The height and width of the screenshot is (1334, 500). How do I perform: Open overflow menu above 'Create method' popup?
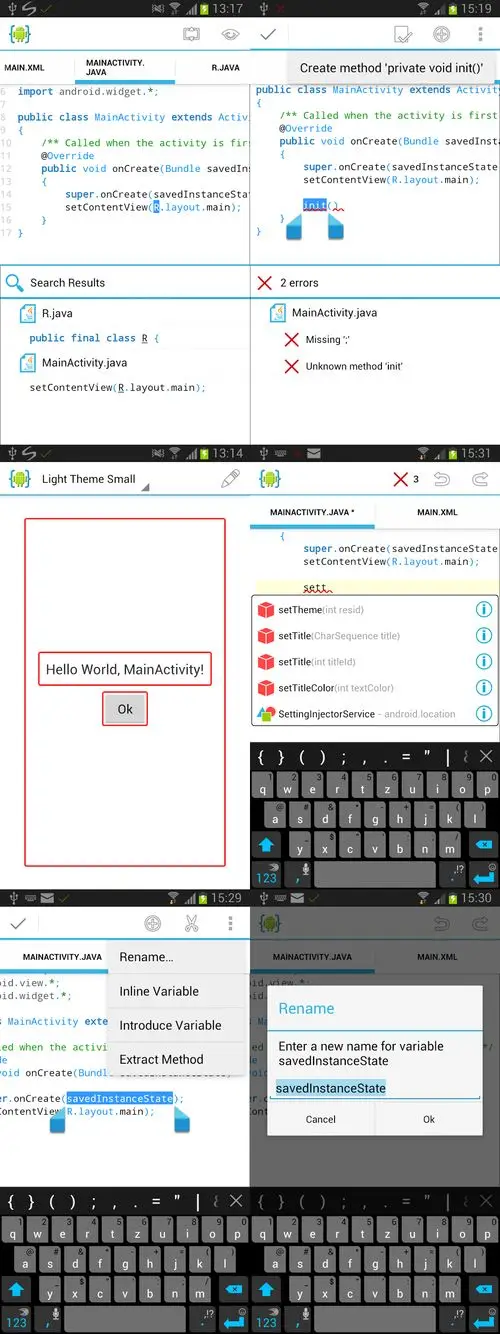click(480, 34)
